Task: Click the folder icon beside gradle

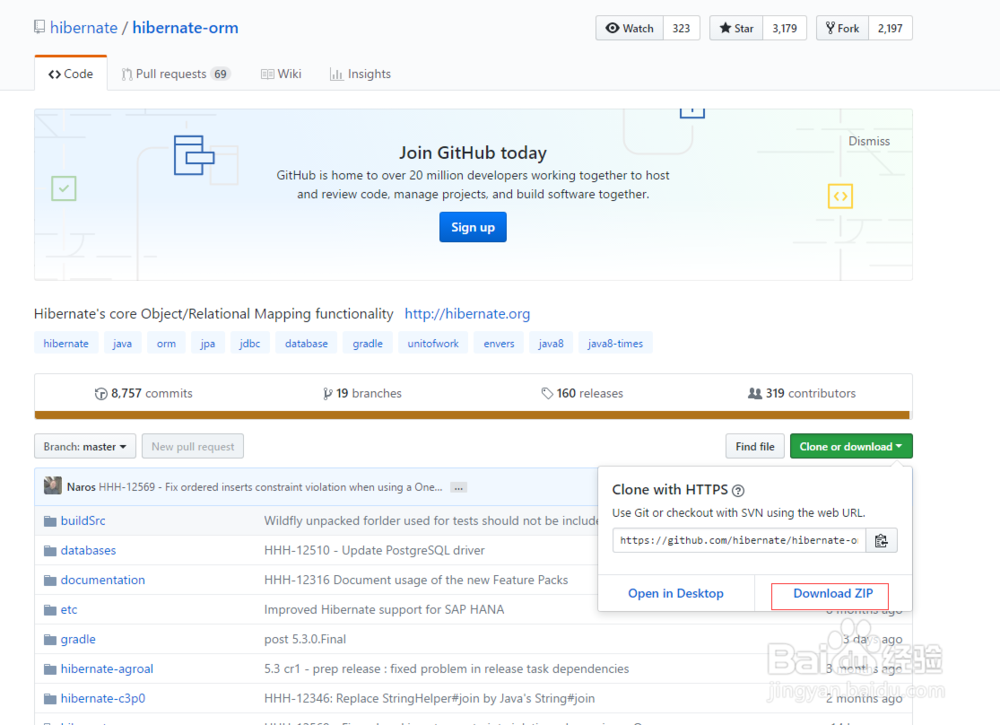Action: click(x=50, y=640)
